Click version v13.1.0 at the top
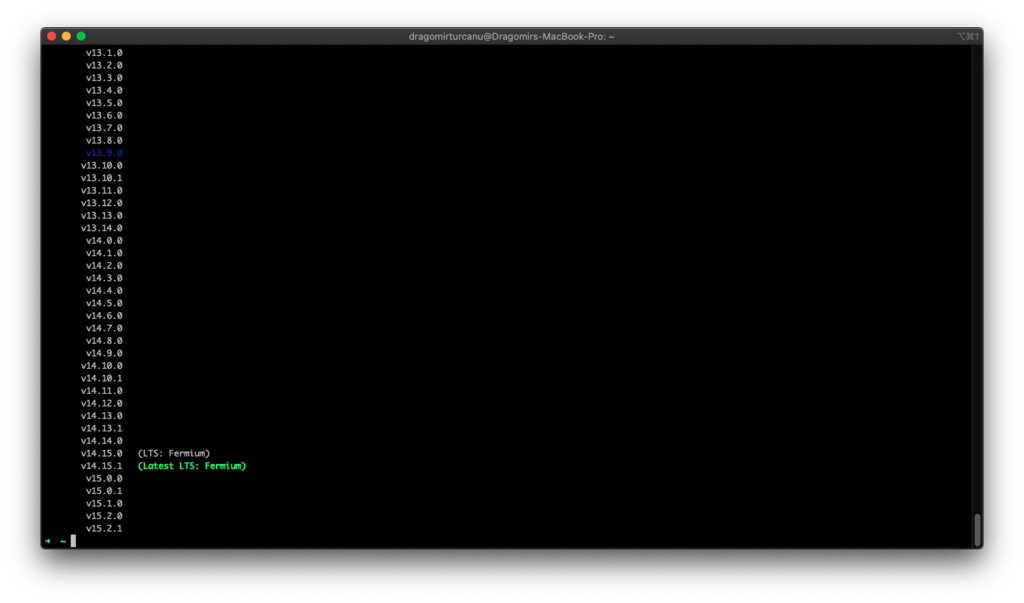The image size is (1024, 603). point(104,52)
